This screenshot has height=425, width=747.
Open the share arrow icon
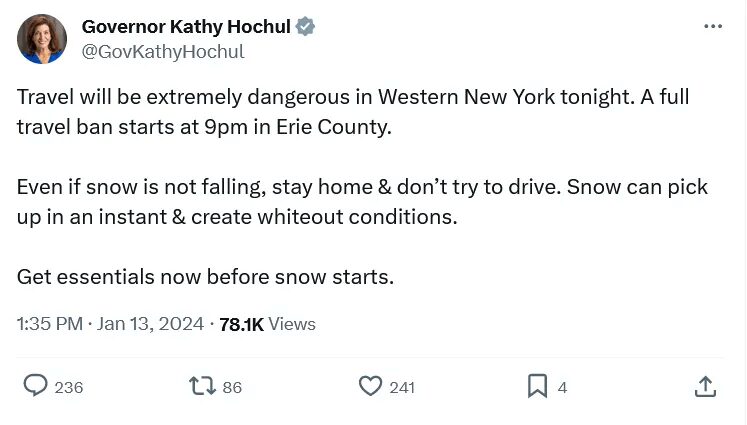705,386
